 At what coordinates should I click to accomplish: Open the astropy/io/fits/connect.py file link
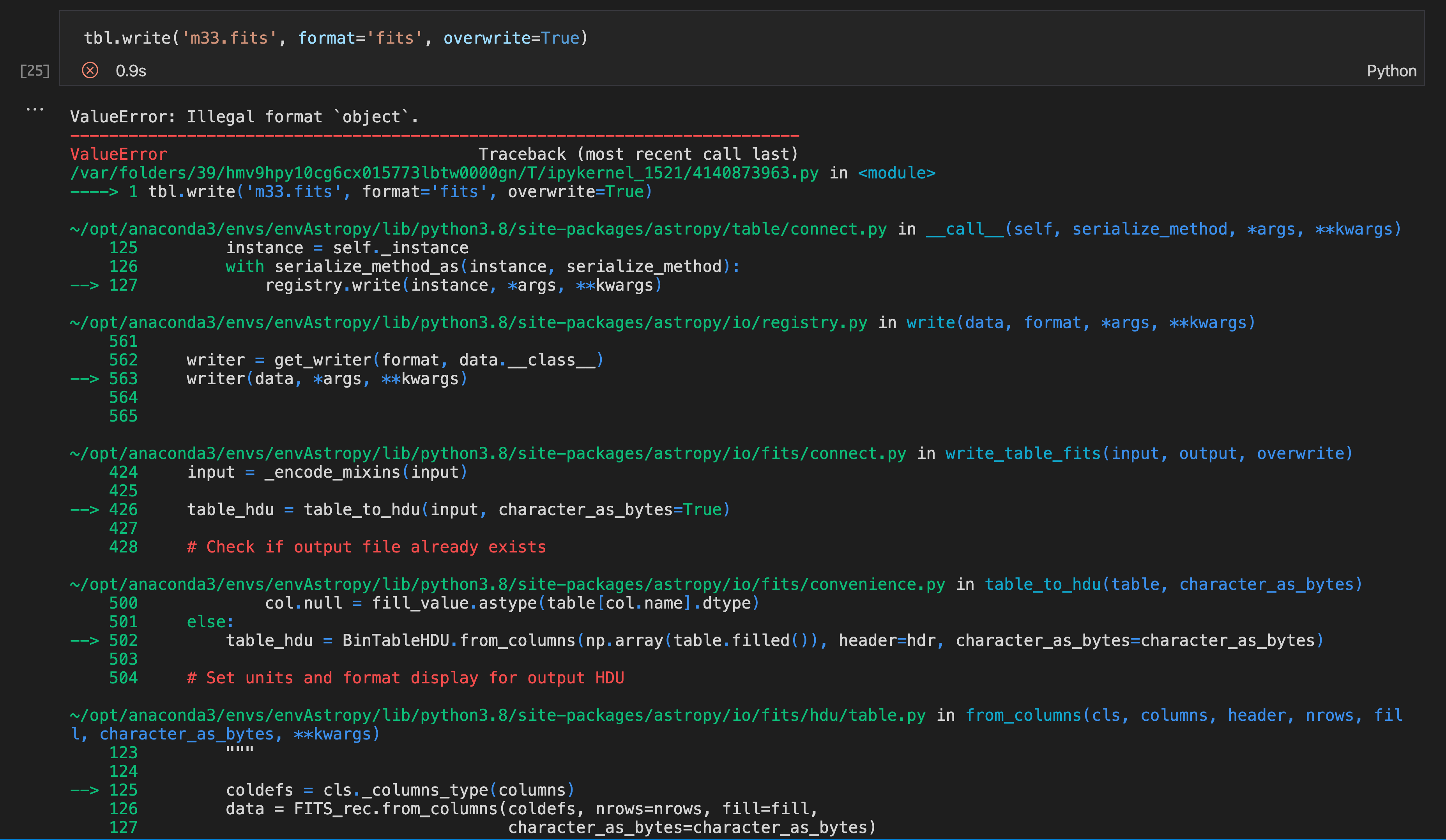pyautogui.click(x=488, y=453)
